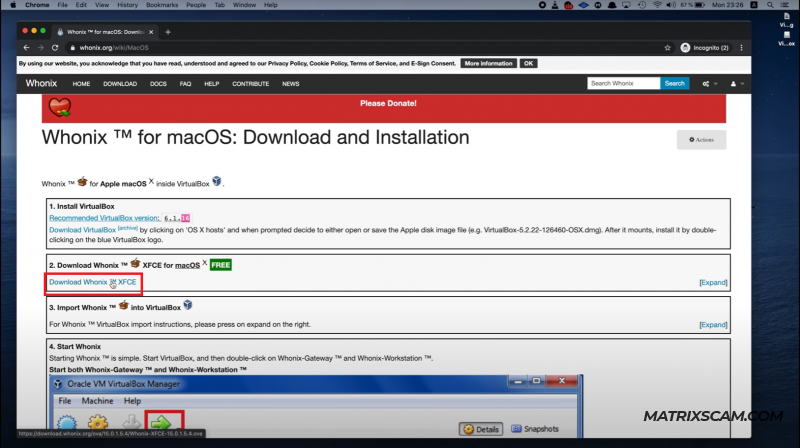
Task: Click the Time Machine icon in menu bar
Action: point(642,5)
